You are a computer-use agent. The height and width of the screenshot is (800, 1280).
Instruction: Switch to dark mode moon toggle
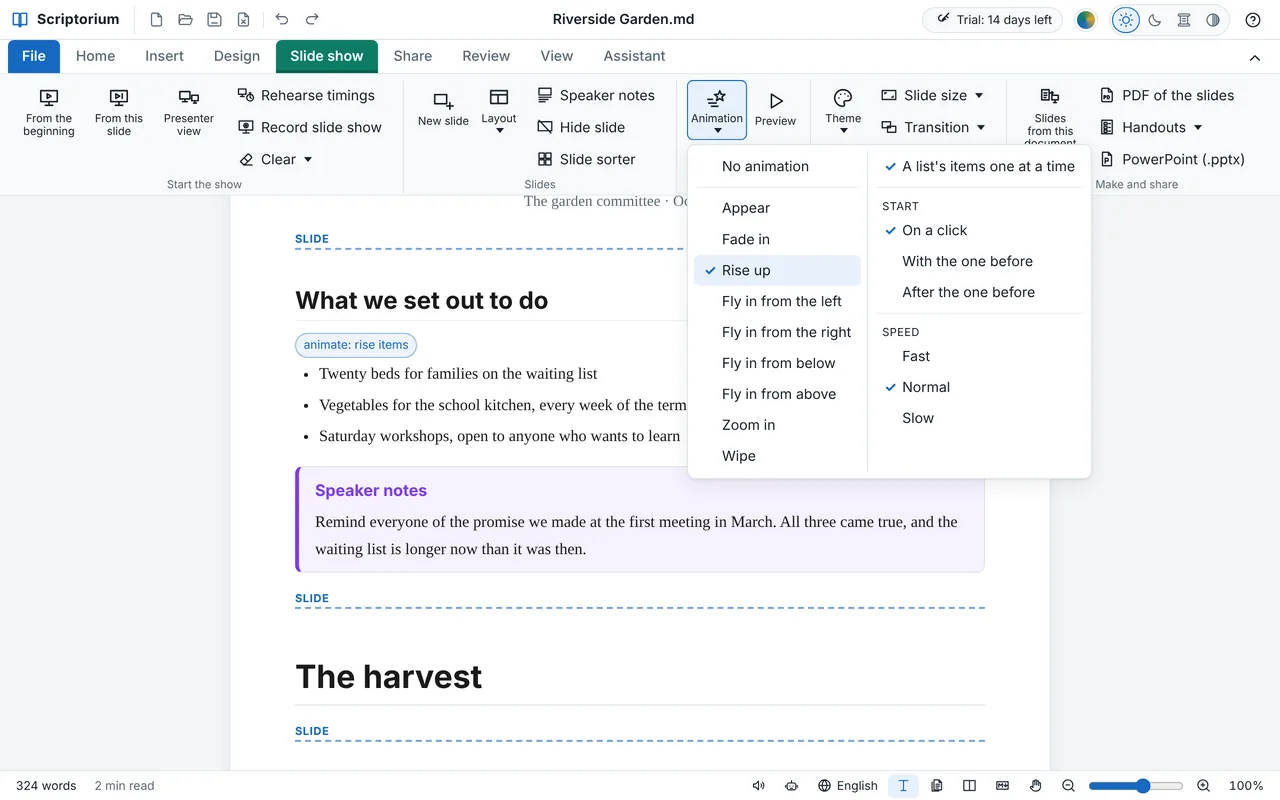click(1155, 20)
